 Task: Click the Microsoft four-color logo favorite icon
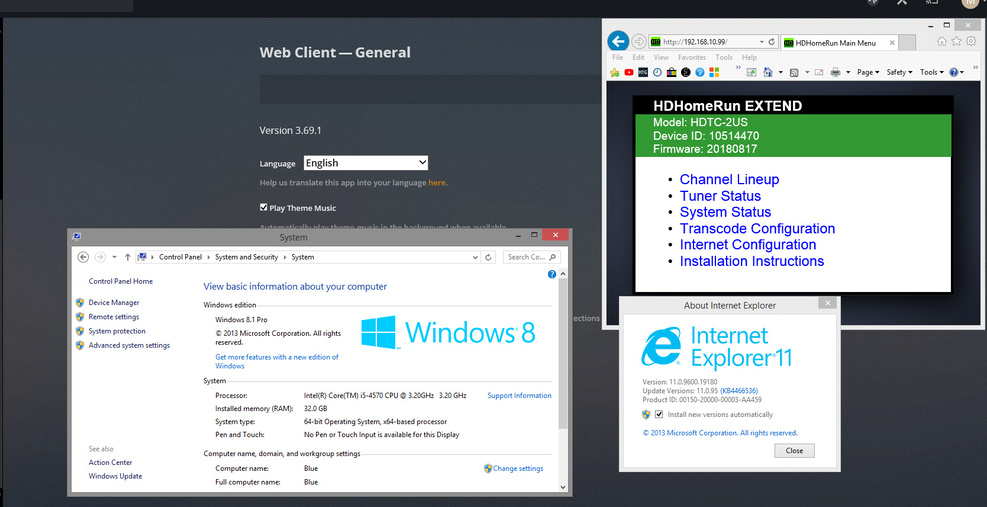pos(714,72)
